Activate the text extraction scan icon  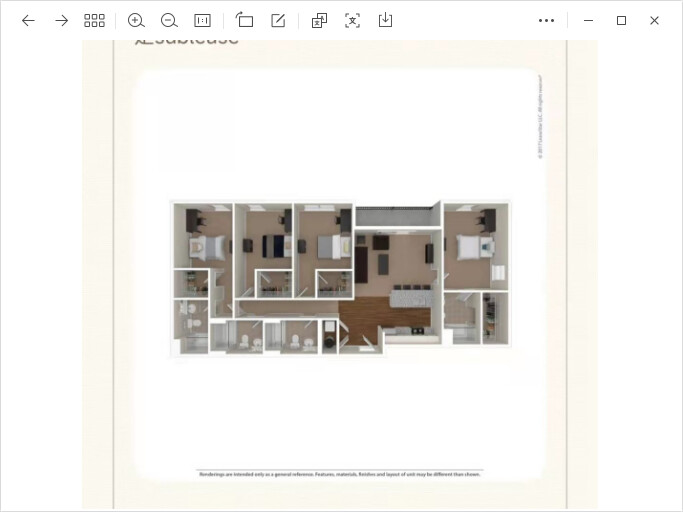coord(352,20)
